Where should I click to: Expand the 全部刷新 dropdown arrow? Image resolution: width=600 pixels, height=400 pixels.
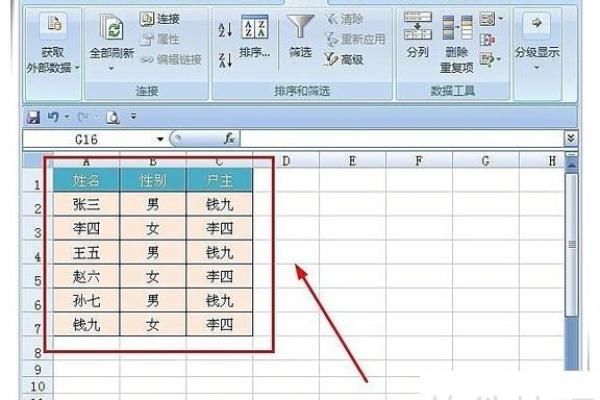(111, 69)
